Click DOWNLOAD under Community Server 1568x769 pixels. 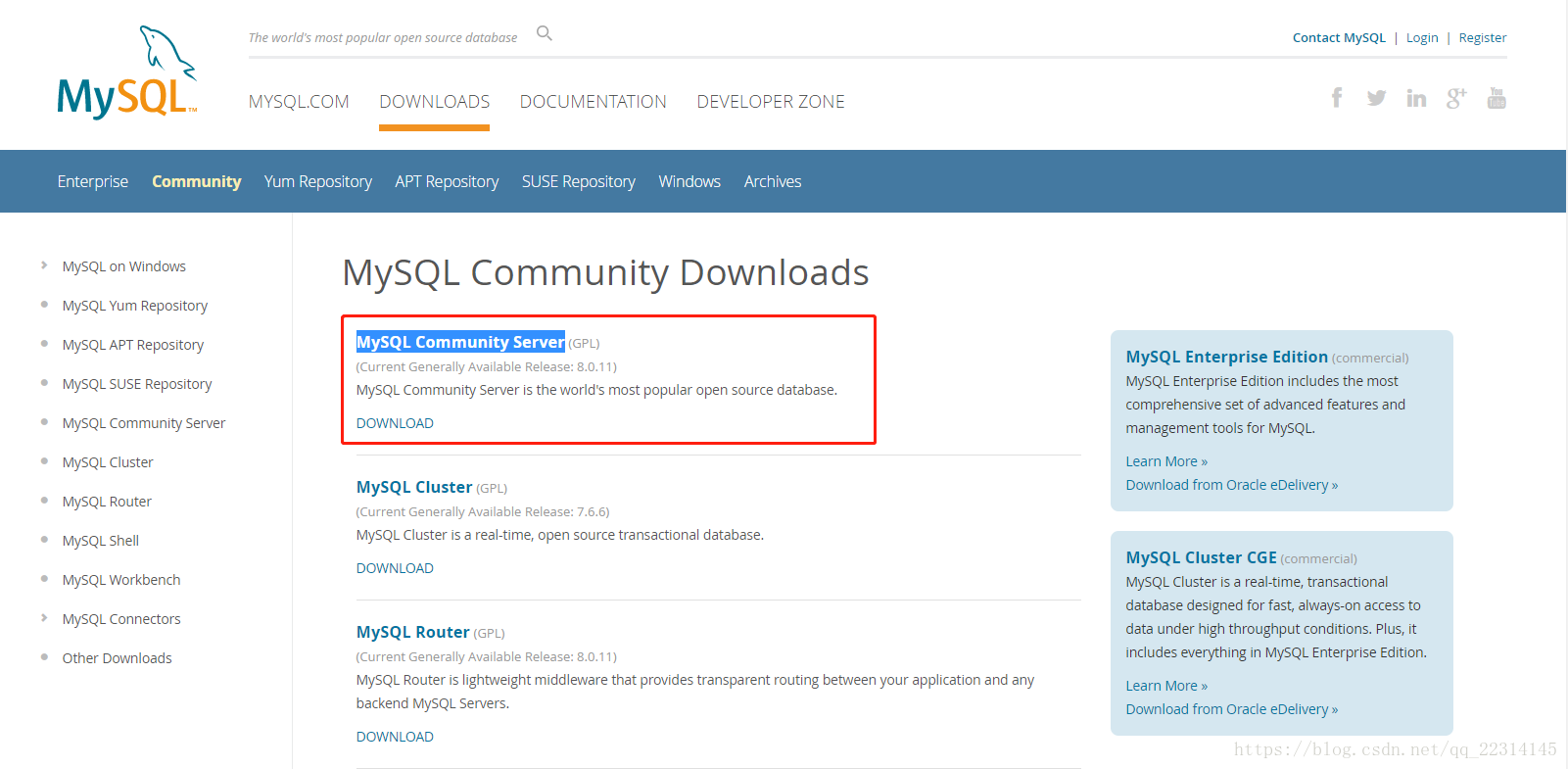click(395, 423)
